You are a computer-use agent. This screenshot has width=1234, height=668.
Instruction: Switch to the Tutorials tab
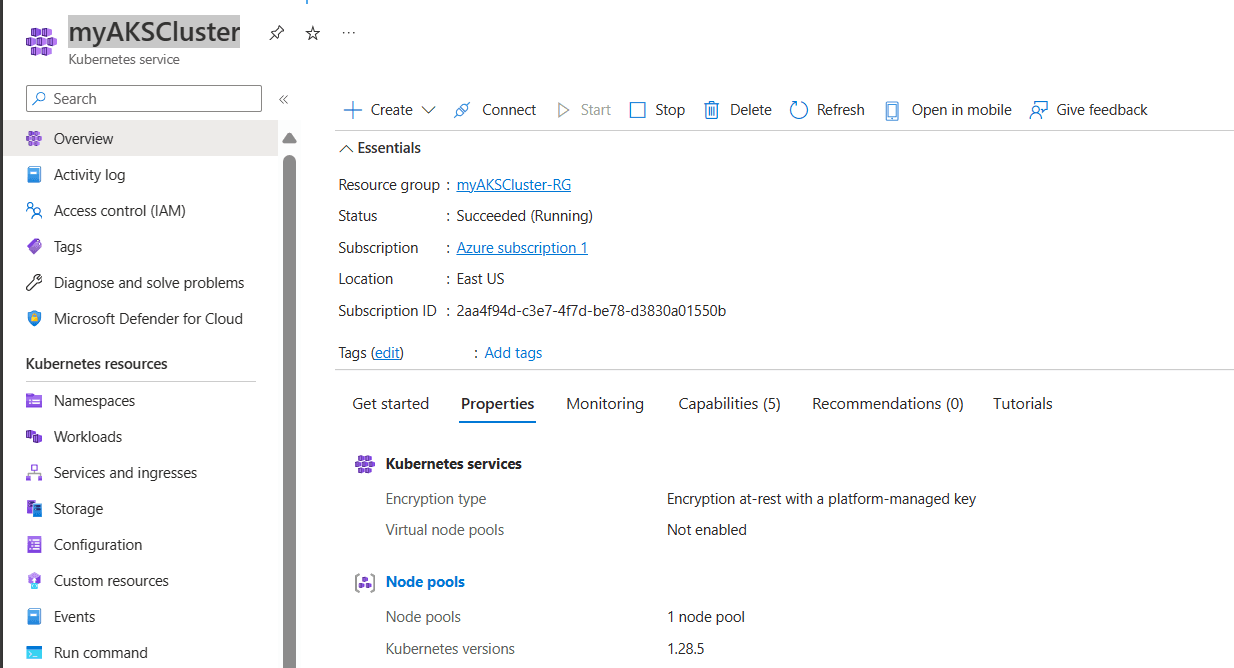(1023, 404)
